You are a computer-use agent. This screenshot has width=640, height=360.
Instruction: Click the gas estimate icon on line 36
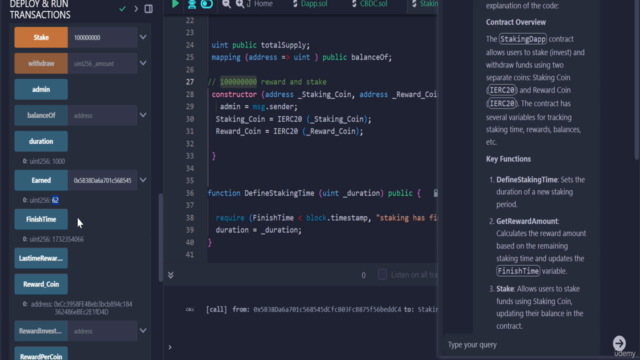click(435, 193)
